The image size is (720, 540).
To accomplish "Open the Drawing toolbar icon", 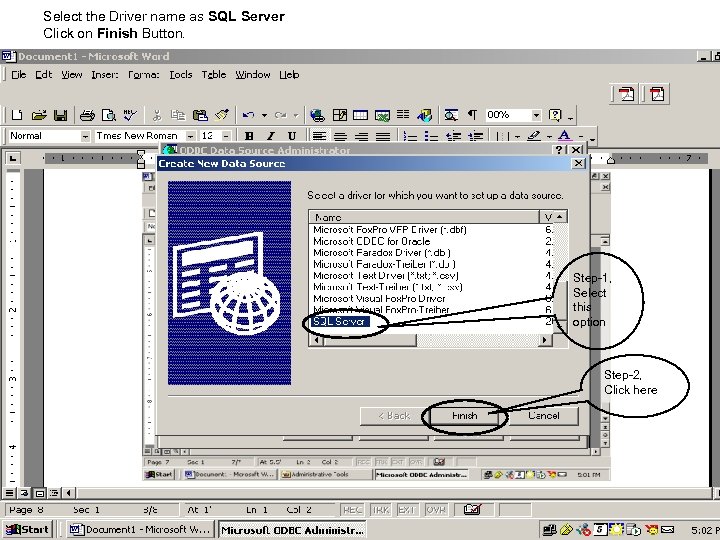I will click(x=425, y=115).
